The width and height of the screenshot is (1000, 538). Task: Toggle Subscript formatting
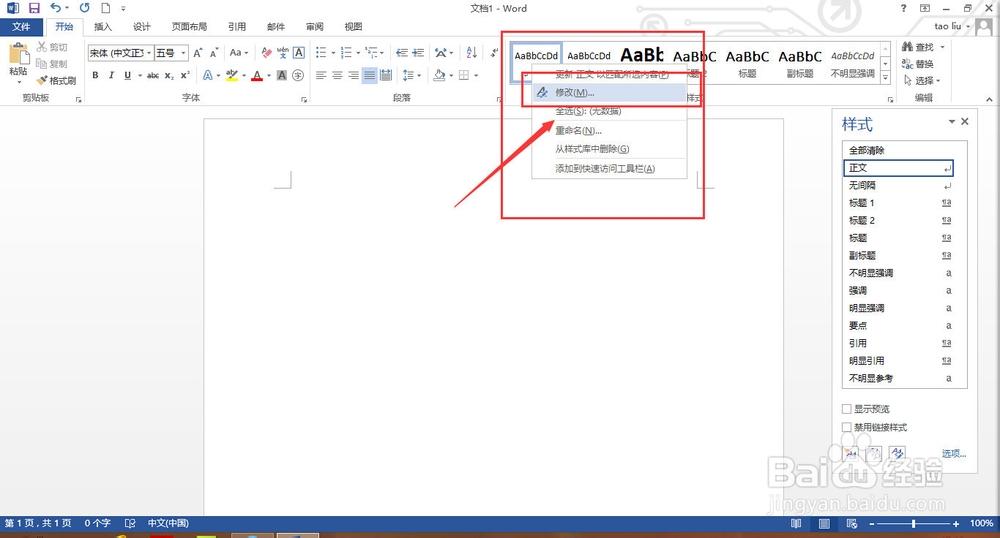(169, 75)
